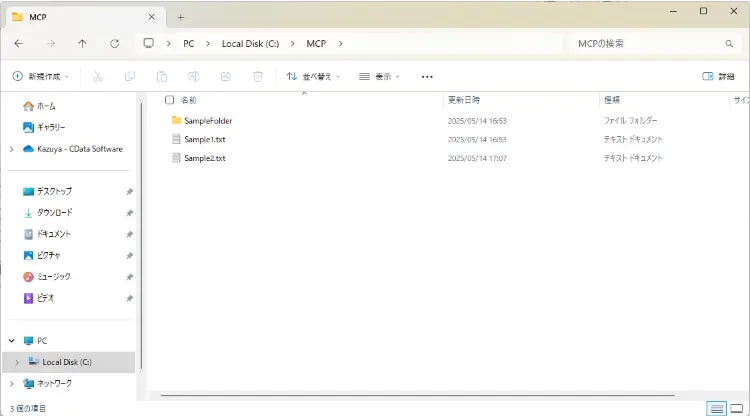The height and width of the screenshot is (416, 750).
Task: Select the Local Disk (C:) breadcrumb segment
Action: pyautogui.click(x=250, y=44)
